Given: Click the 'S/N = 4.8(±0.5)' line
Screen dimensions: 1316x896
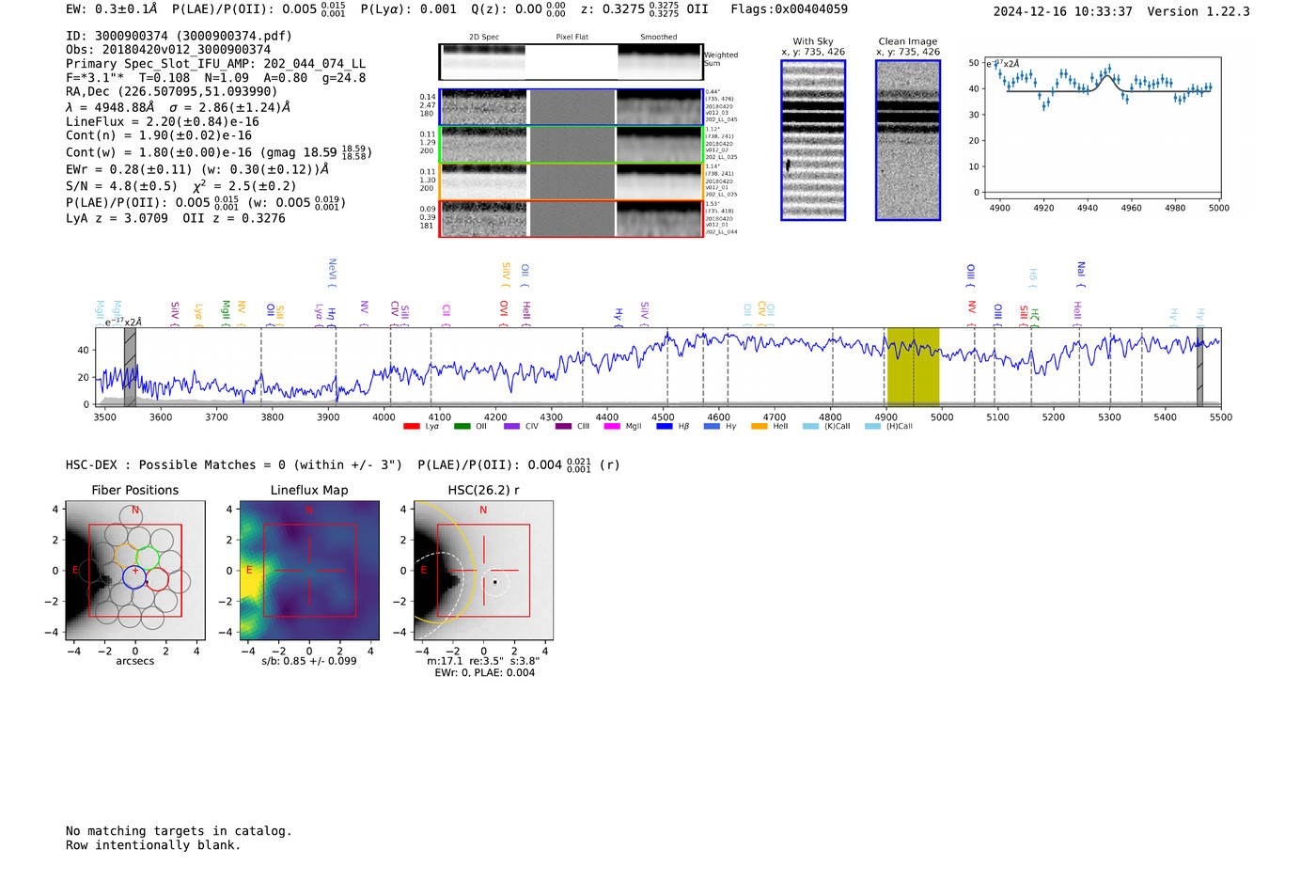Looking at the screenshot, I should coord(121,186).
